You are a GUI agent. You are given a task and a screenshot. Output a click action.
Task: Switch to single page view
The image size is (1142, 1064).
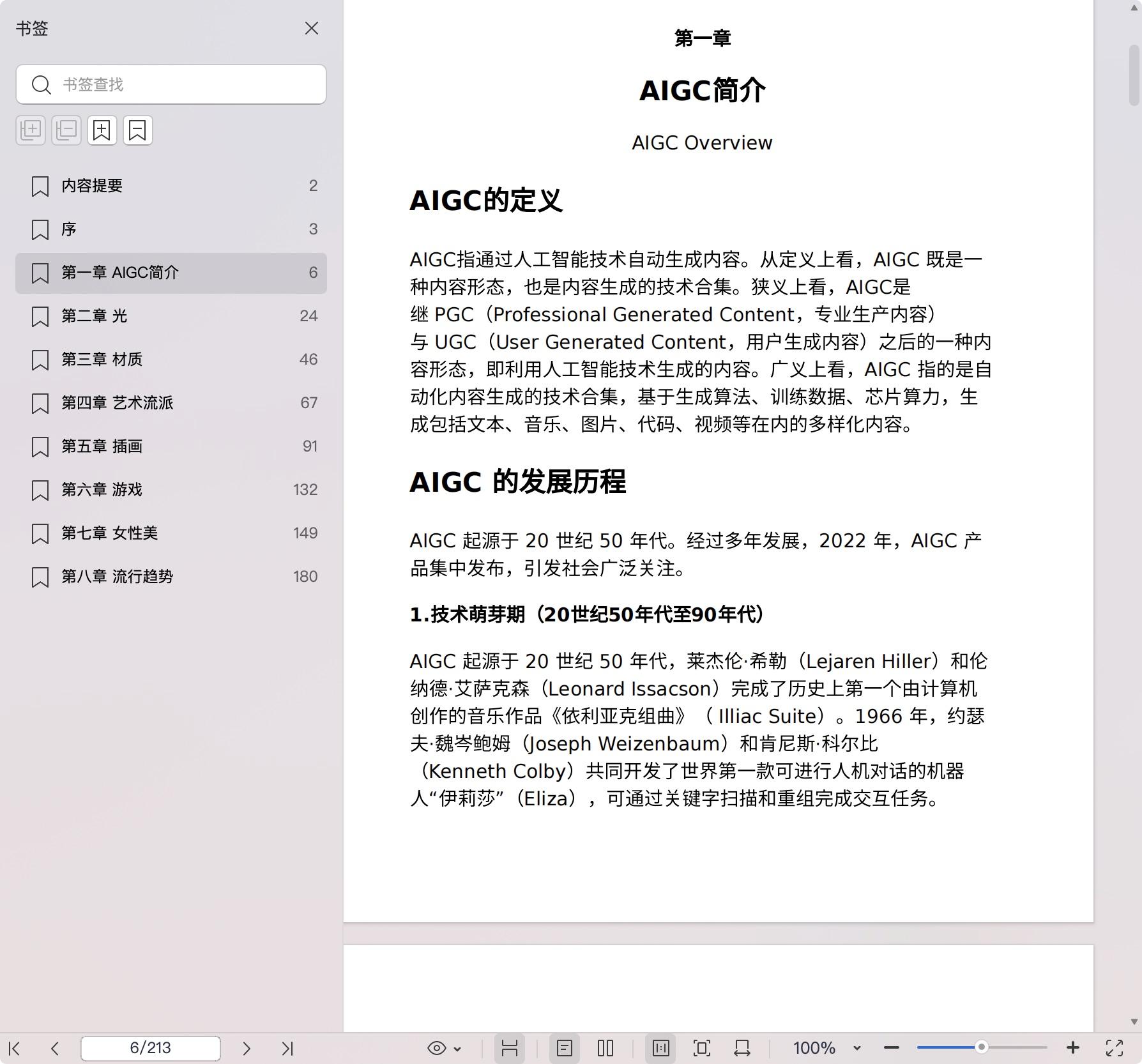tap(565, 1048)
